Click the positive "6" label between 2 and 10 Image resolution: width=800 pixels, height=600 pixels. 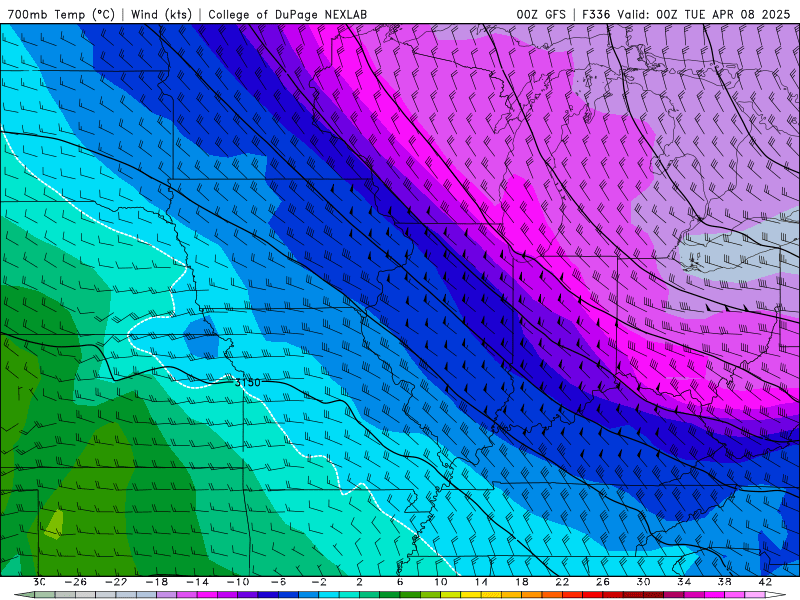[399, 582]
